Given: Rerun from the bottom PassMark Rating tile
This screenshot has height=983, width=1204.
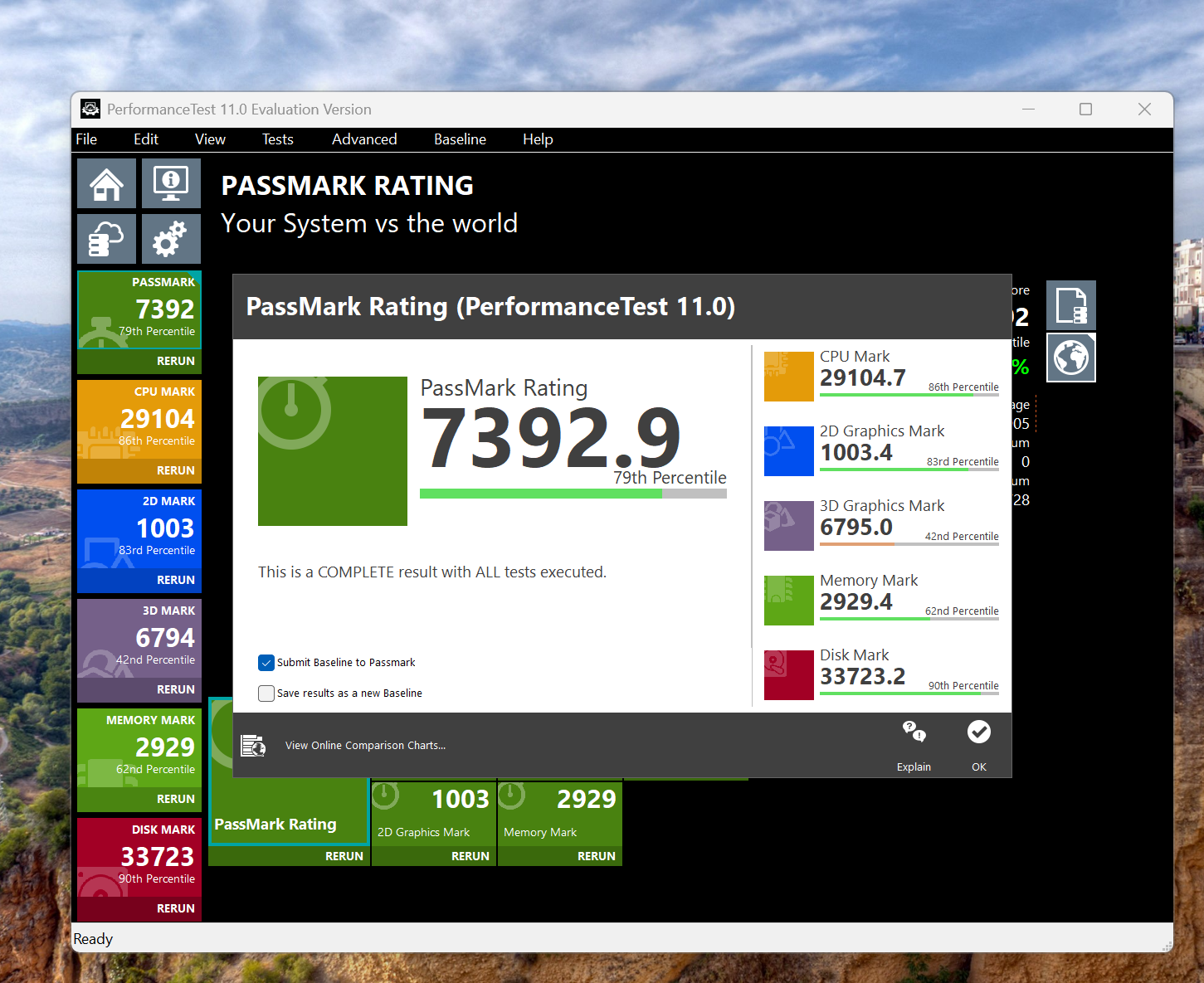Looking at the screenshot, I should [x=344, y=856].
